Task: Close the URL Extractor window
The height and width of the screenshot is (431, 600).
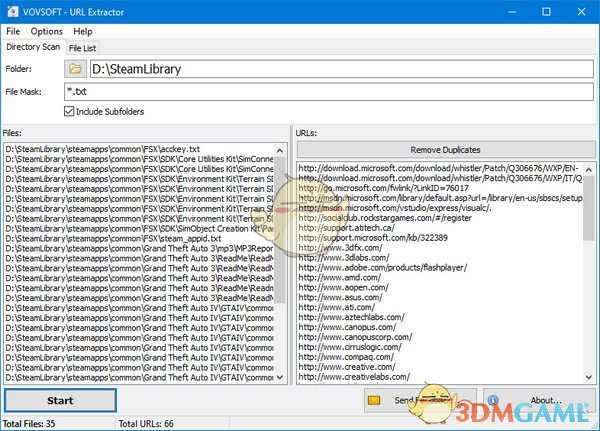Action: 582,12
